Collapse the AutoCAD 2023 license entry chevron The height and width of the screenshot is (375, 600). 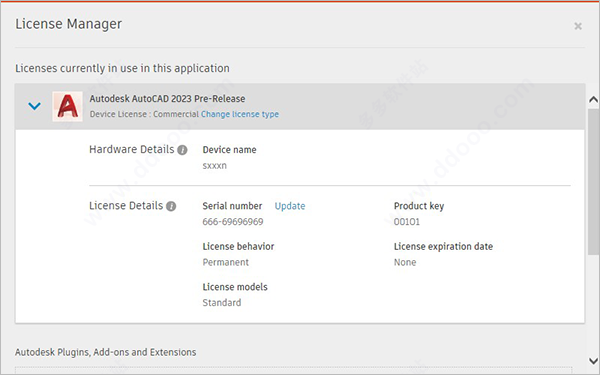[34, 106]
